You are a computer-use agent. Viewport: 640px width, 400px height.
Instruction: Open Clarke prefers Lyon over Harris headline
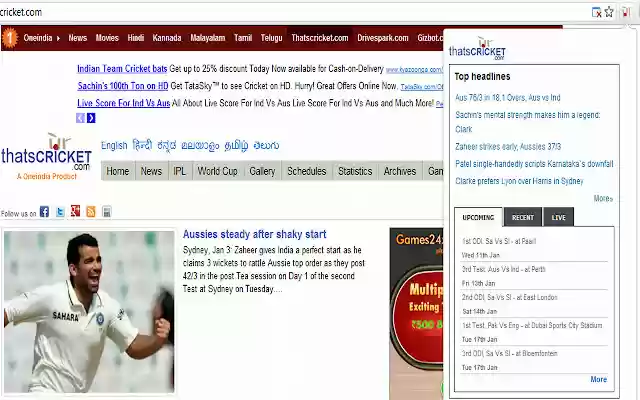(519, 181)
